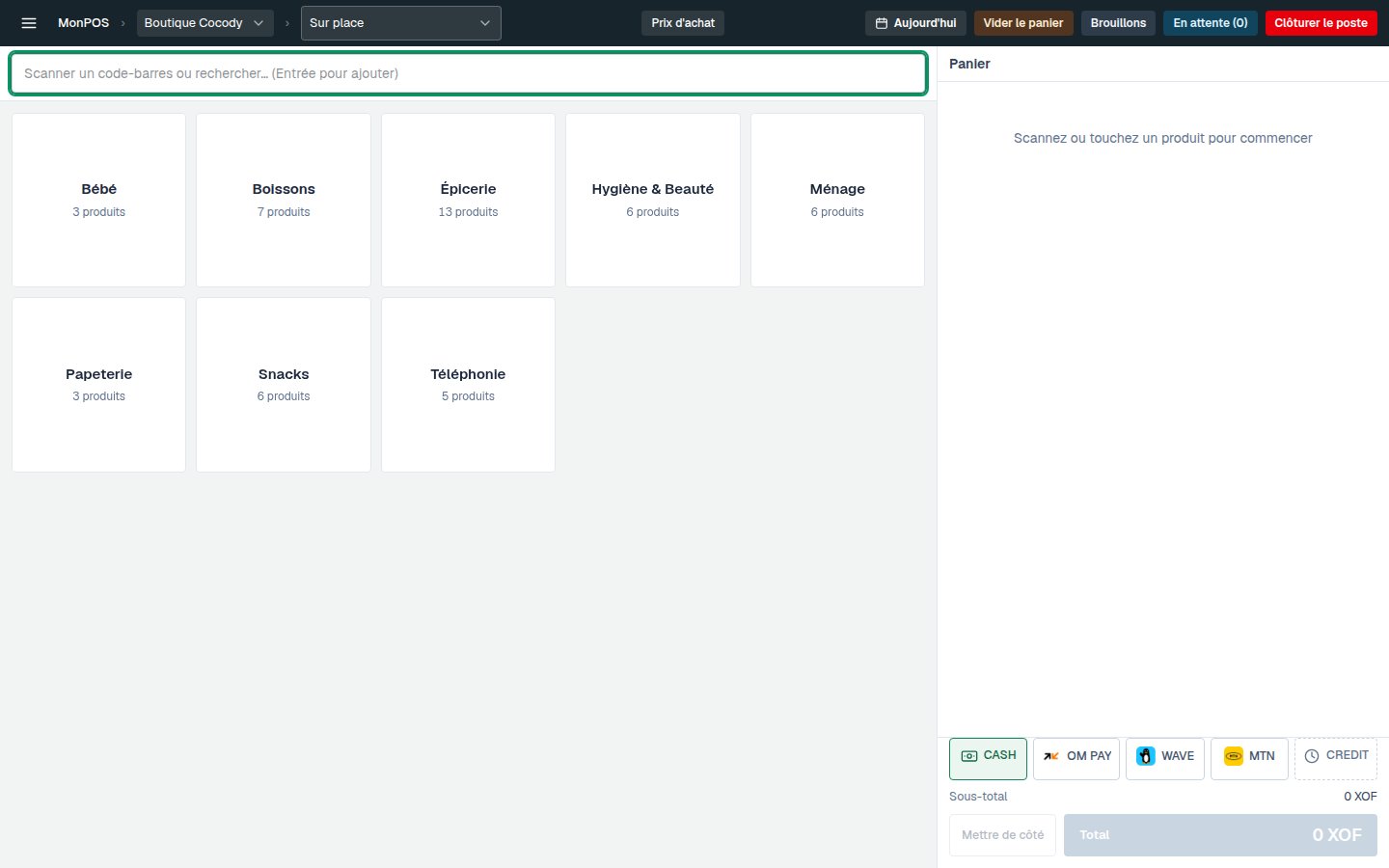Image resolution: width=1389 pixels, height=868 pixels.
Task: Click the Orange Money logo icon
Action: point(1051,756)
